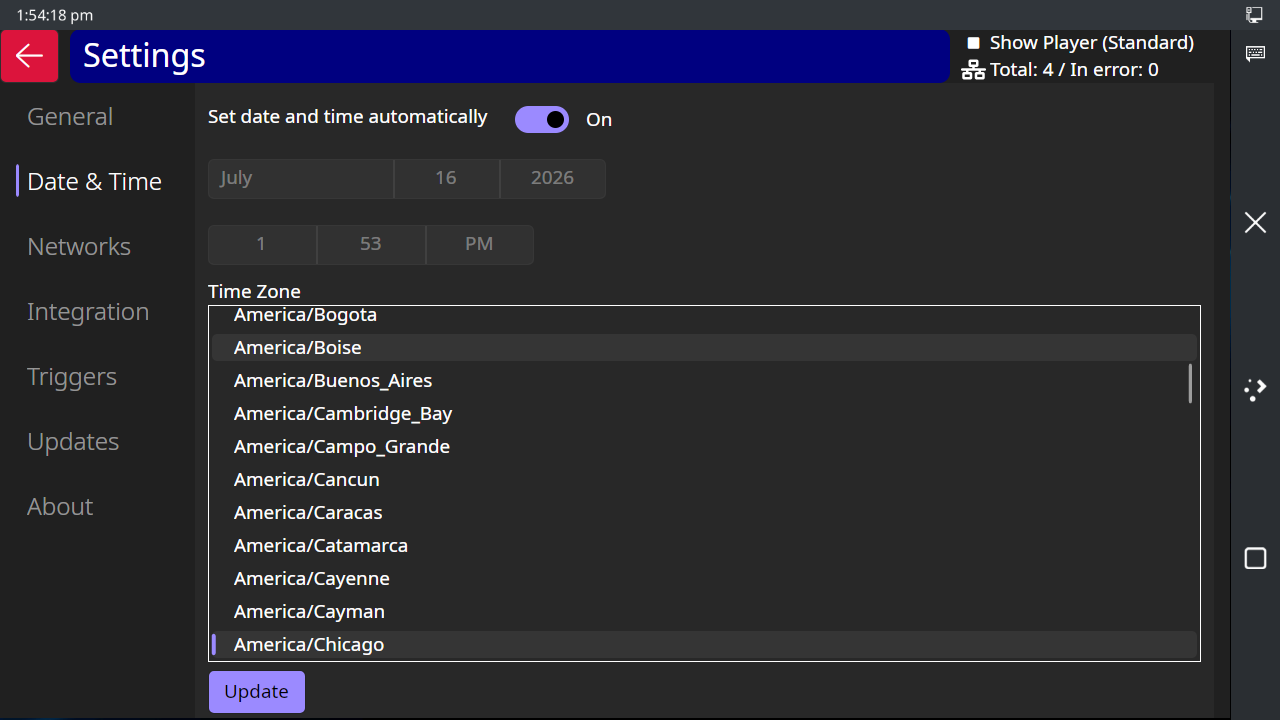This screenshot has width=1280, height=720.
Task: Open the PM period selector
Action: 479,245
